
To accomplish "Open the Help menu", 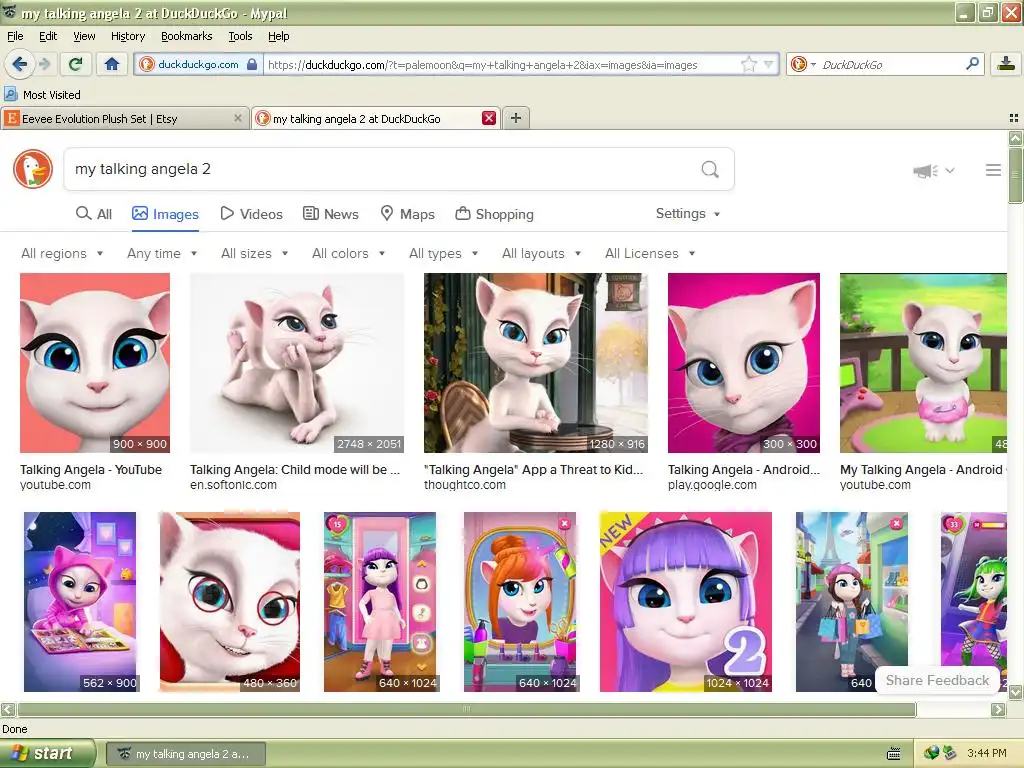I will (278, 36).
